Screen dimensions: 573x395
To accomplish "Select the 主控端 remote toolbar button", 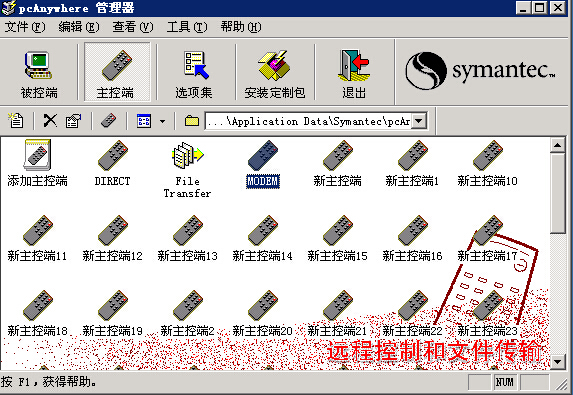I will [117, 72].
